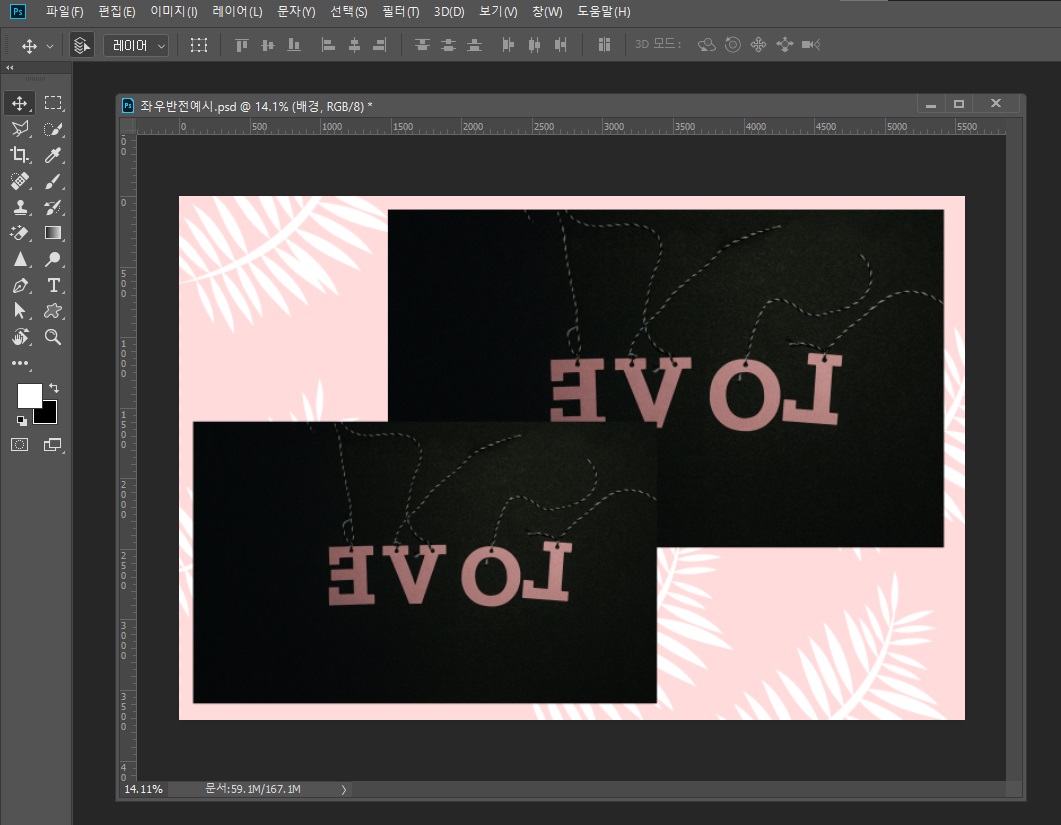
Task: Select the Move tool in the toolbox
Action: tap(20, 103)
